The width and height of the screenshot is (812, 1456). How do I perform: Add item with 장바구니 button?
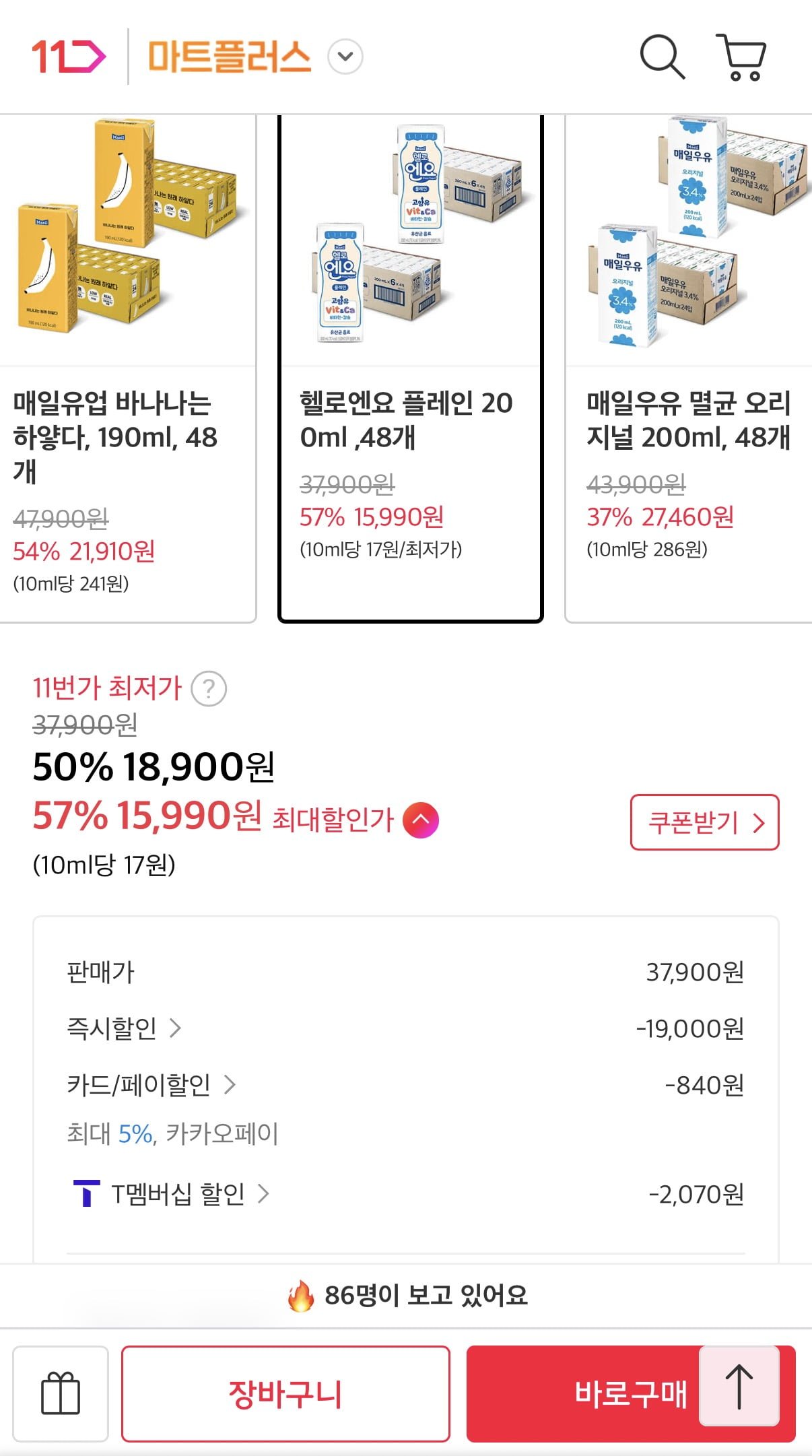[285, 1393]
